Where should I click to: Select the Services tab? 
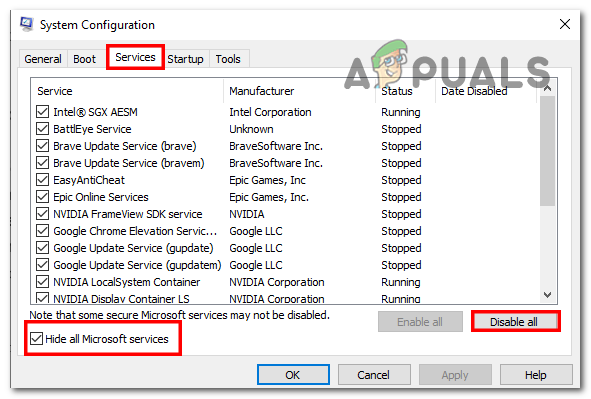[135, 57]
